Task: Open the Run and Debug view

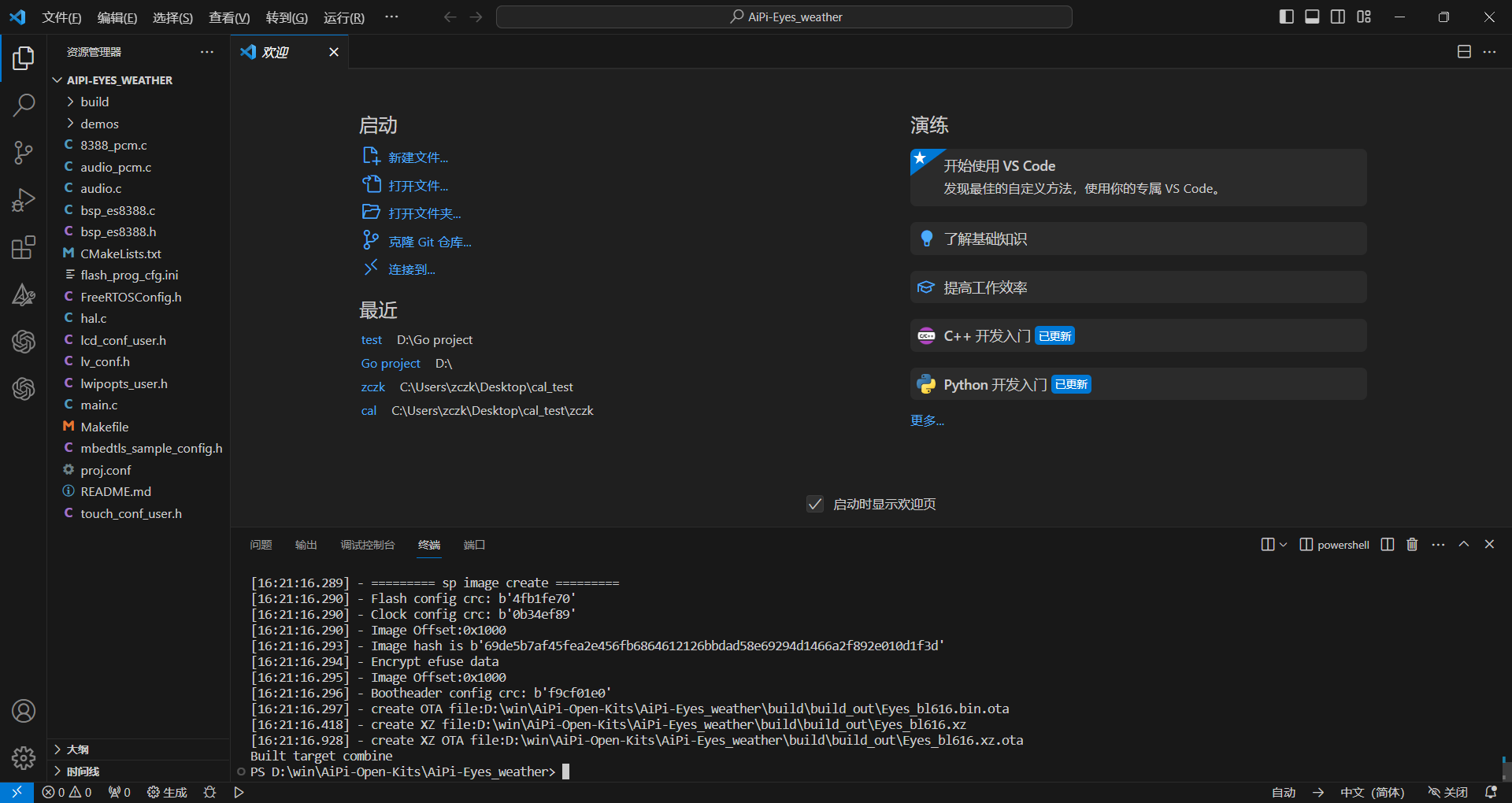Action: pos(24,200)
